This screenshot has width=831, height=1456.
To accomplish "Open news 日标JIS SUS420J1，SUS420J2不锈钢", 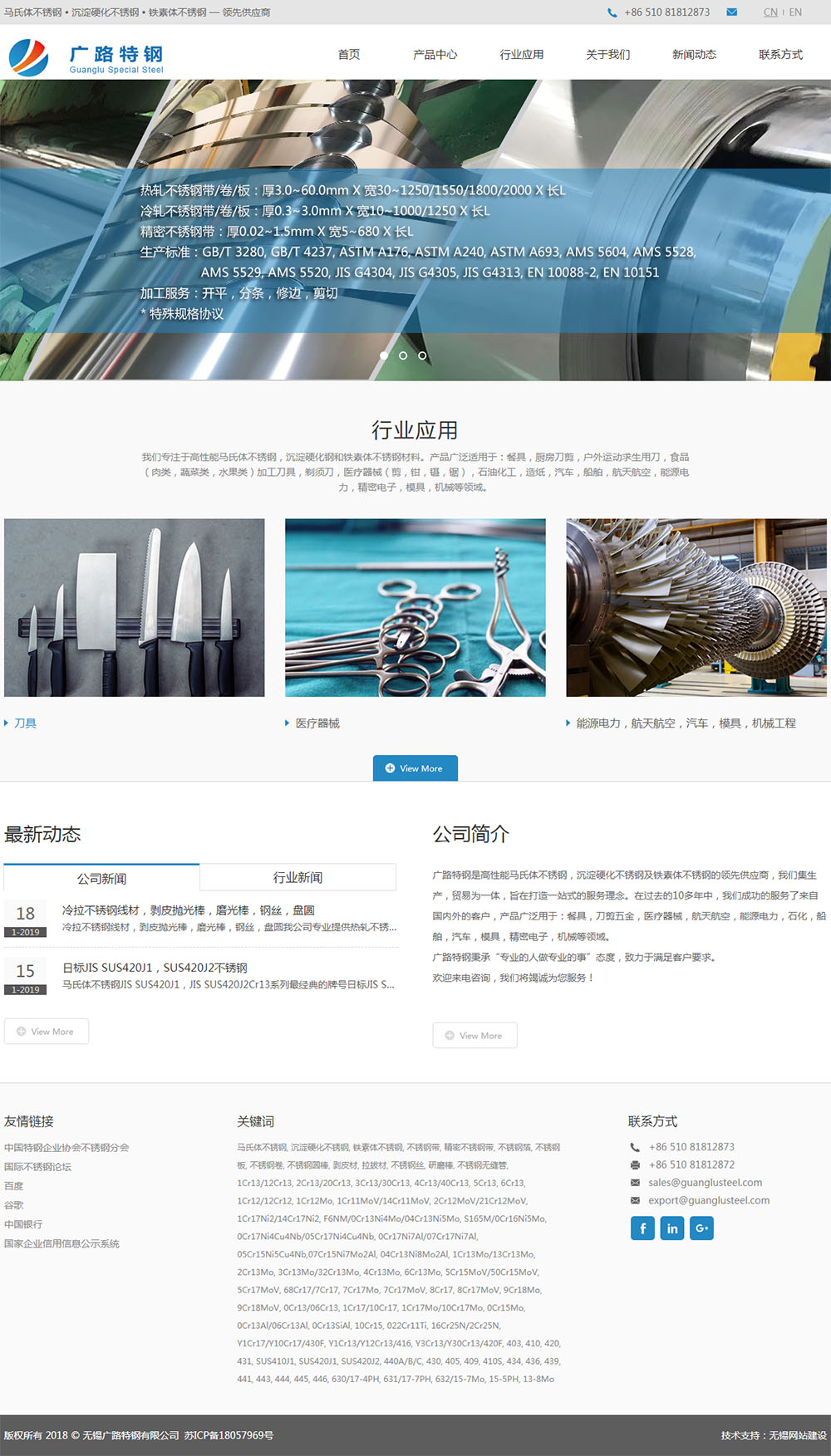I will pos(155,968).
